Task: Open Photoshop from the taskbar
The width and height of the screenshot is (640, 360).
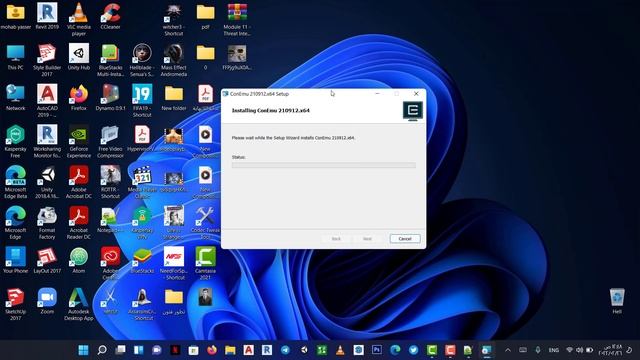Action: pos(377,350)
